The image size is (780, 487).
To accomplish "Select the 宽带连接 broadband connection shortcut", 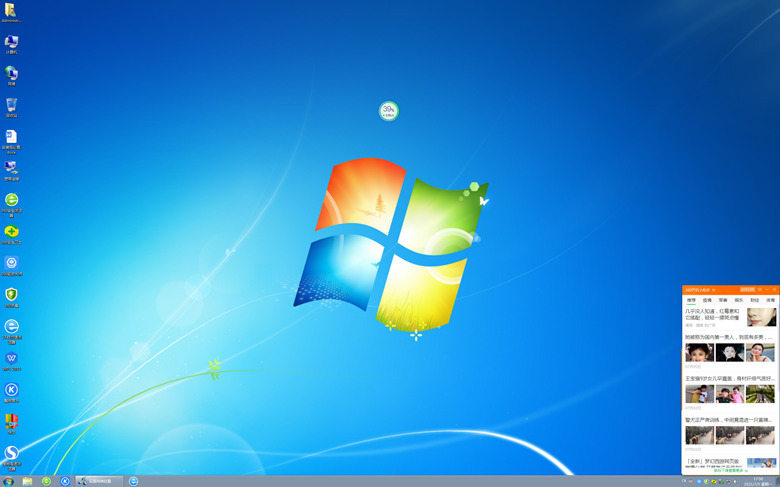I will pyautogui.click(x=11, y=171).
